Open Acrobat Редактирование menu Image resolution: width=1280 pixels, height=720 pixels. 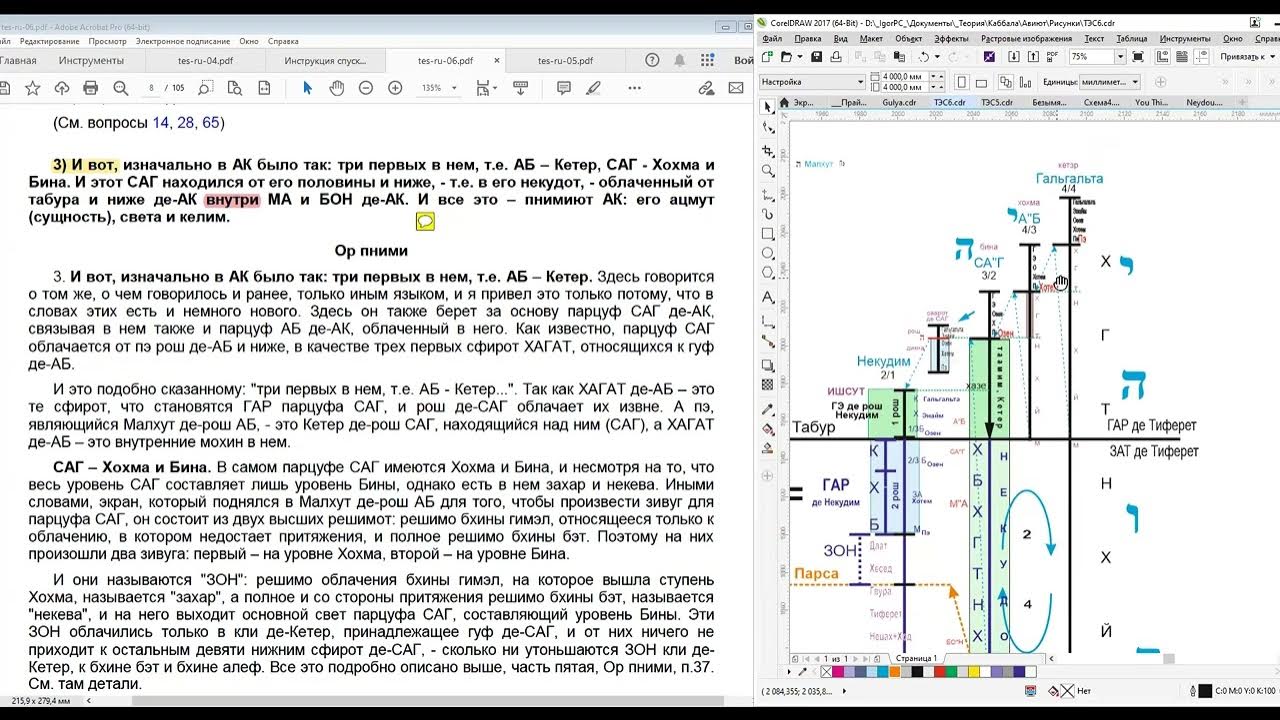pyautogui.click(x=49, y=41)
